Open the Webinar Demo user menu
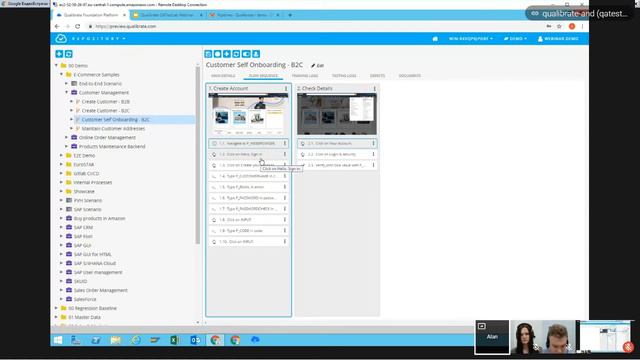 558,39
